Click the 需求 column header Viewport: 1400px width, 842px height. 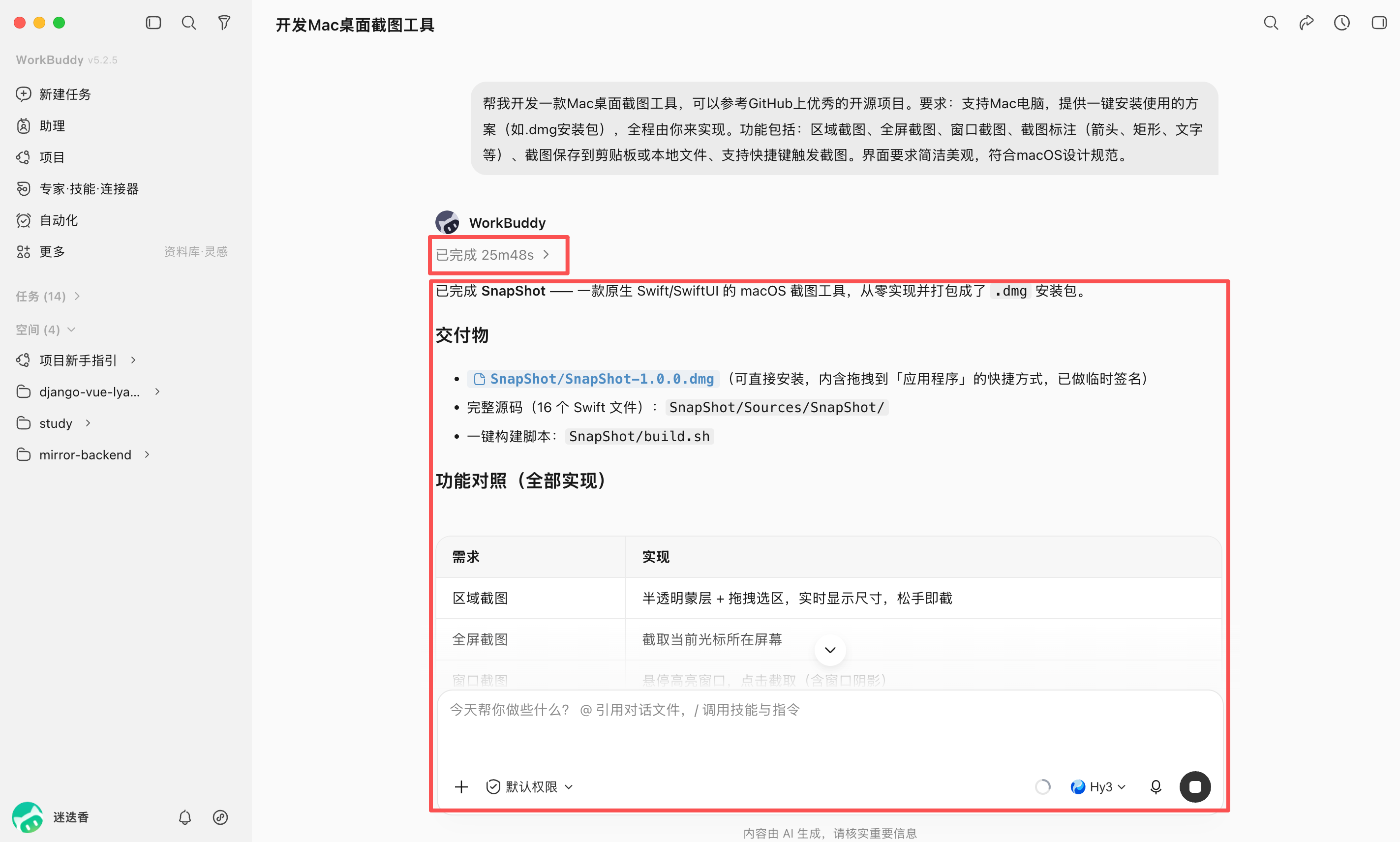pos(531,557)
